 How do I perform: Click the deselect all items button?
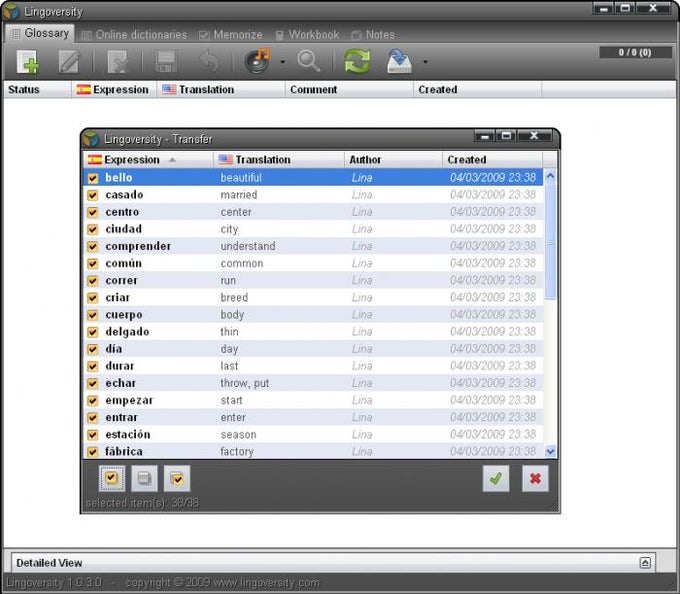coord(144,478)
